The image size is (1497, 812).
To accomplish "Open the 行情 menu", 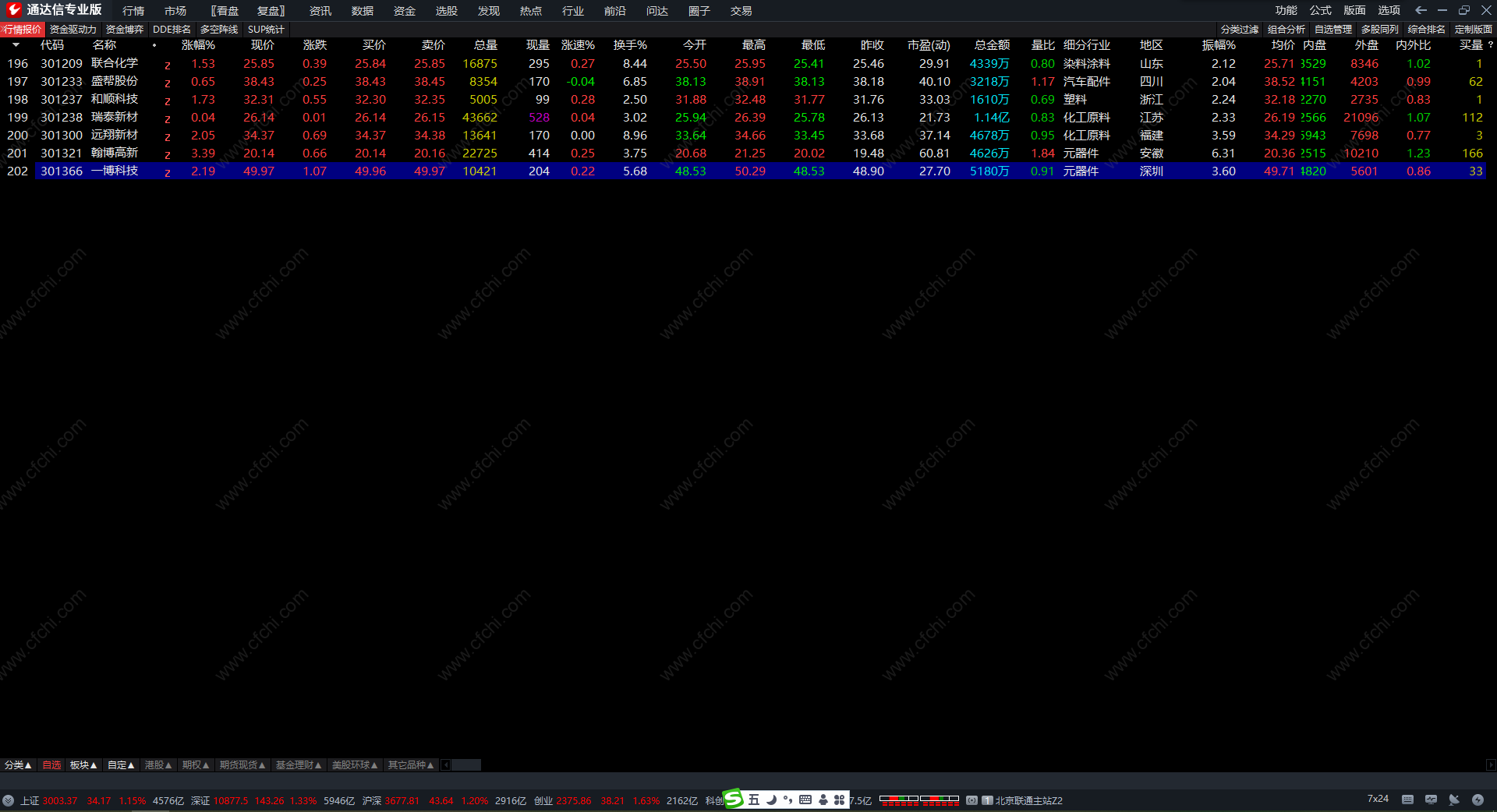I will [133, 11].
